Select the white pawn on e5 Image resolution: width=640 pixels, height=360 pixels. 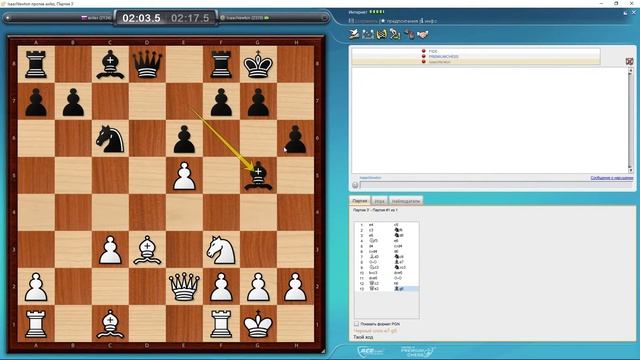184,176
